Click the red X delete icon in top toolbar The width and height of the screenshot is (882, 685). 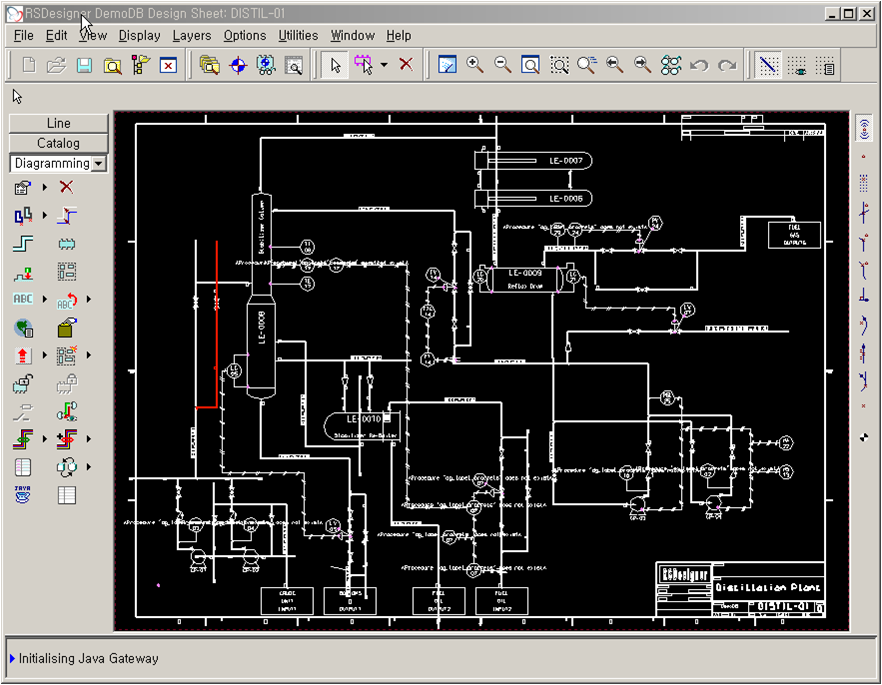point(406,65)
